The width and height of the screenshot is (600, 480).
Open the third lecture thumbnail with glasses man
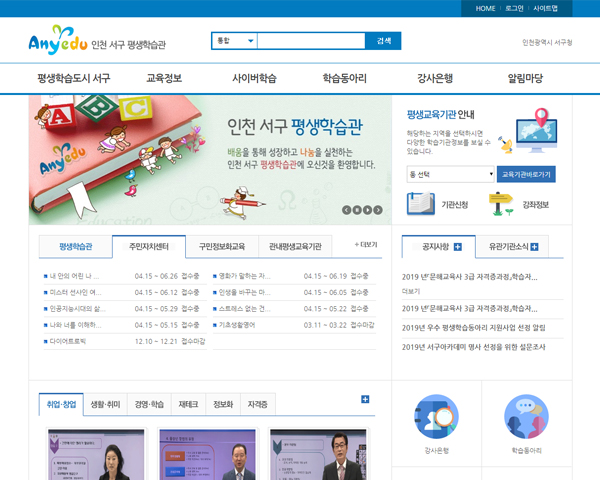(x=318, y=454)
